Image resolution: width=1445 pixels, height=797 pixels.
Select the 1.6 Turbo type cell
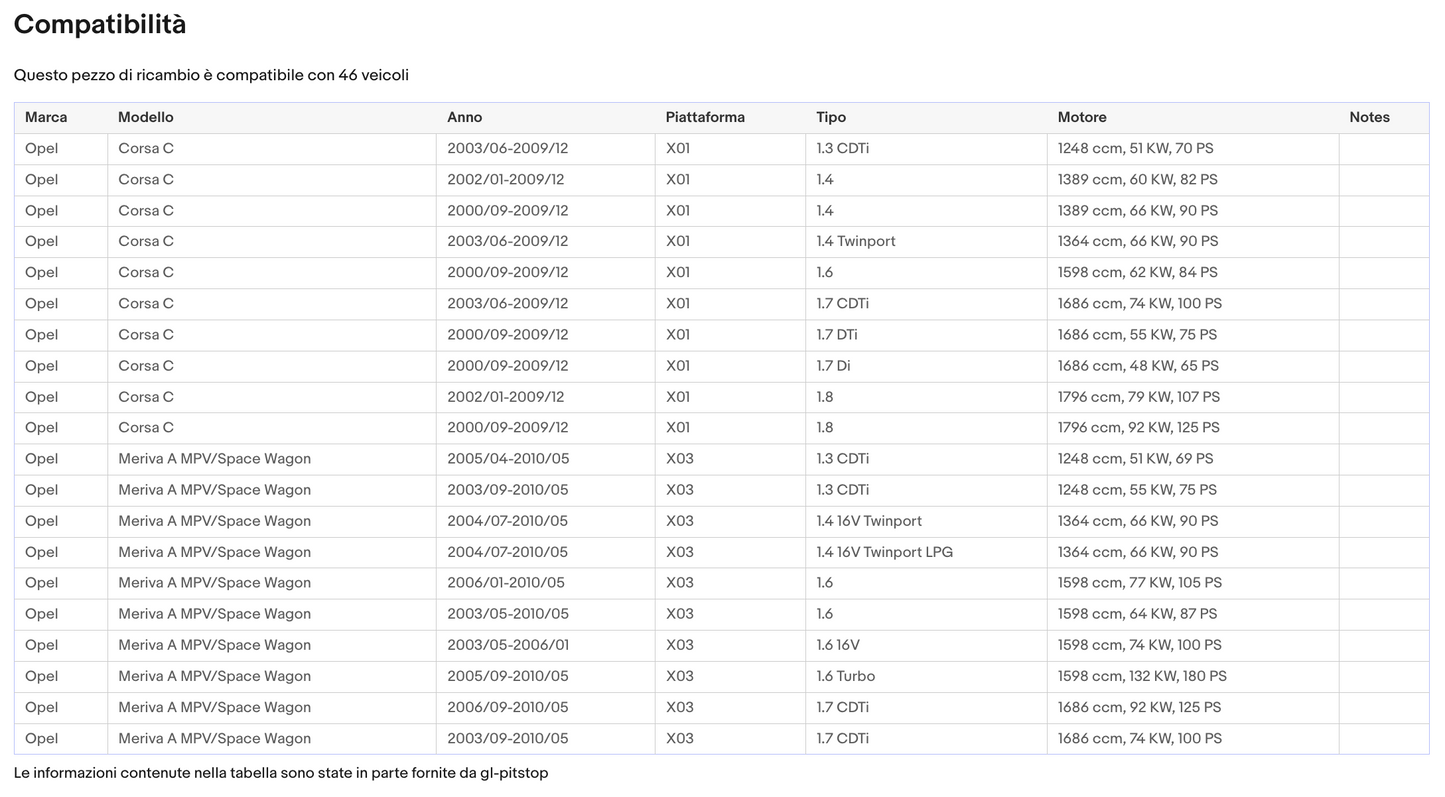[845, 676]
